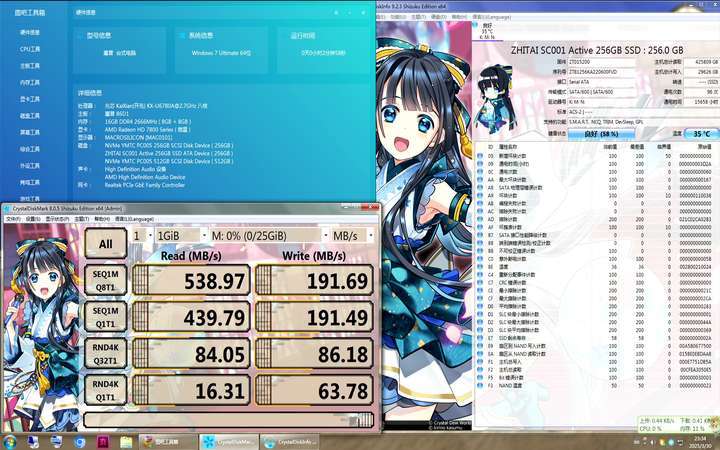Open CrystalDiskMark 文件(F) menu
720x450 pixels.
(x=13, y=219)
